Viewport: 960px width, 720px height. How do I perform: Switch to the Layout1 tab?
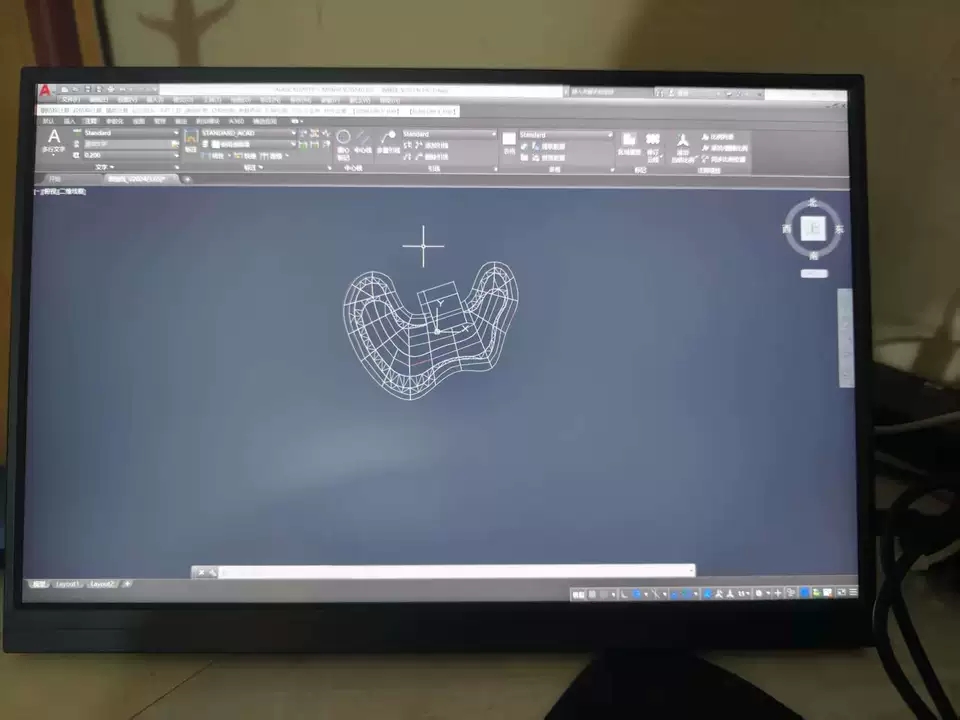(x=67, y=584)
